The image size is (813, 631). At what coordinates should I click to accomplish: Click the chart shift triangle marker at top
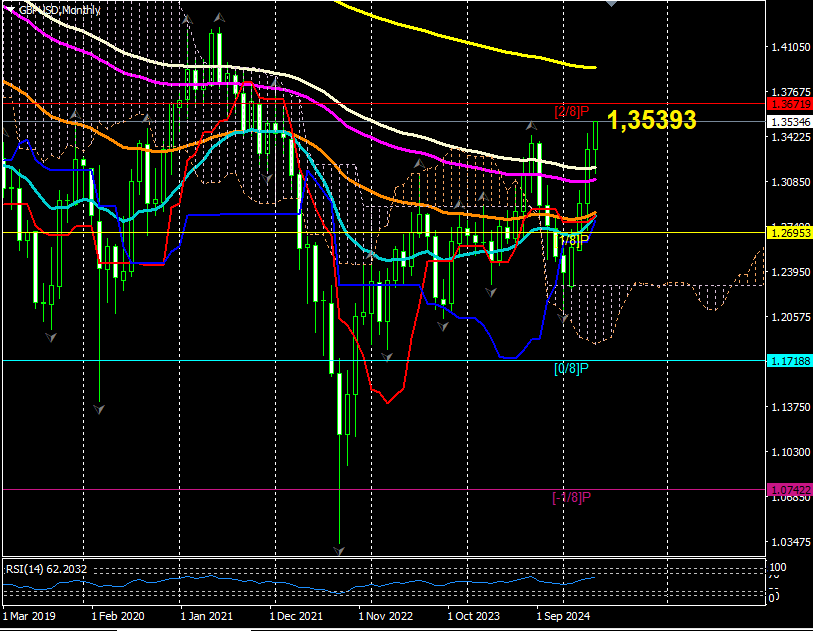(x=612, y=3)
